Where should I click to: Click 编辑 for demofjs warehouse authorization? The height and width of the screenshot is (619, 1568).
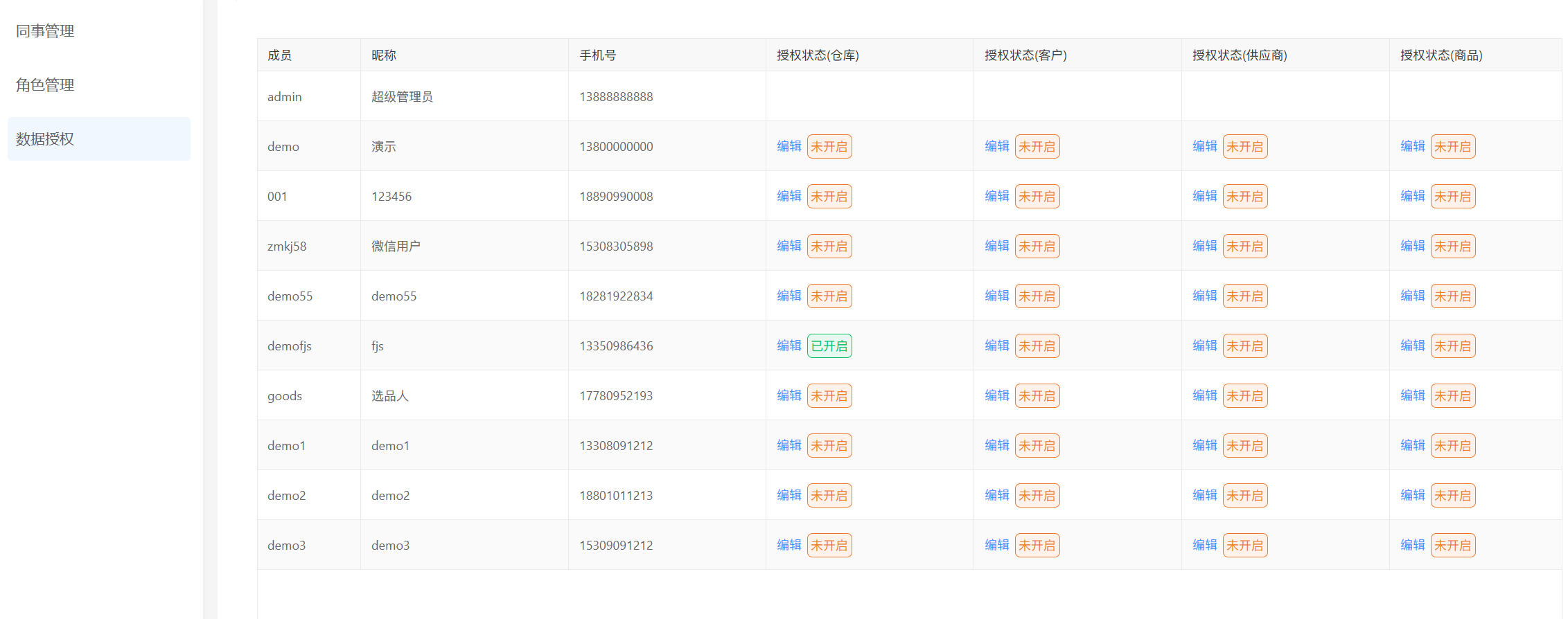coord(789,346)
